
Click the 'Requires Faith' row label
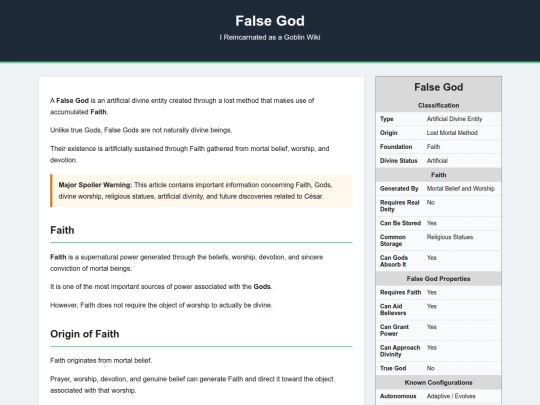click(400, 292)
